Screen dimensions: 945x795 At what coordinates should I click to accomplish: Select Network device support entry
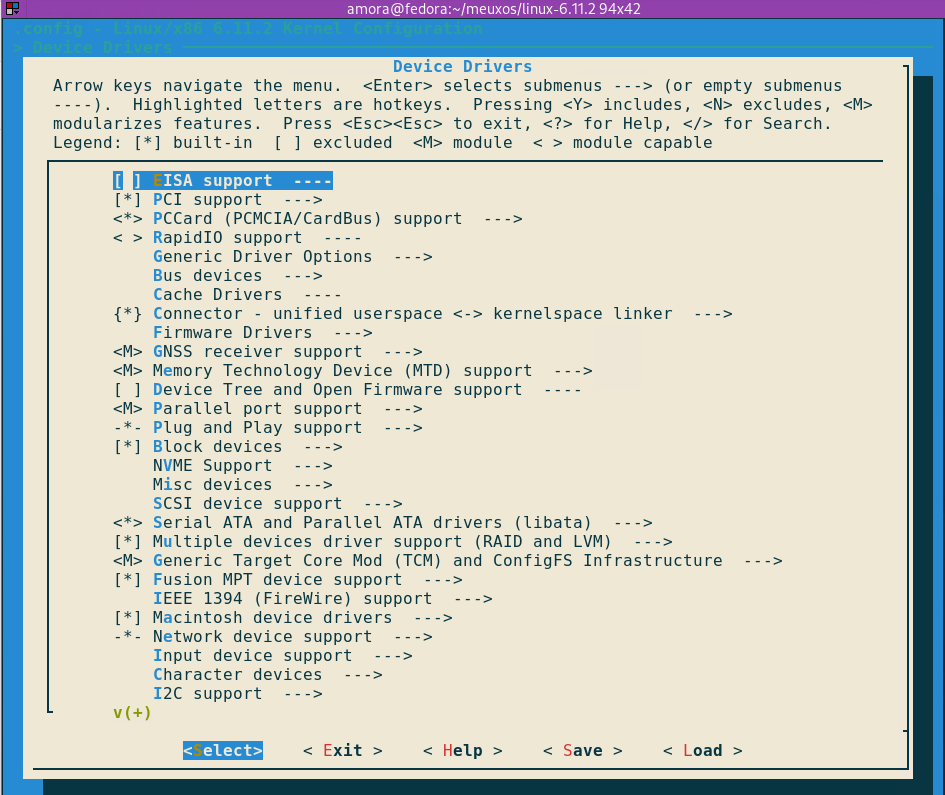(273, 636)
